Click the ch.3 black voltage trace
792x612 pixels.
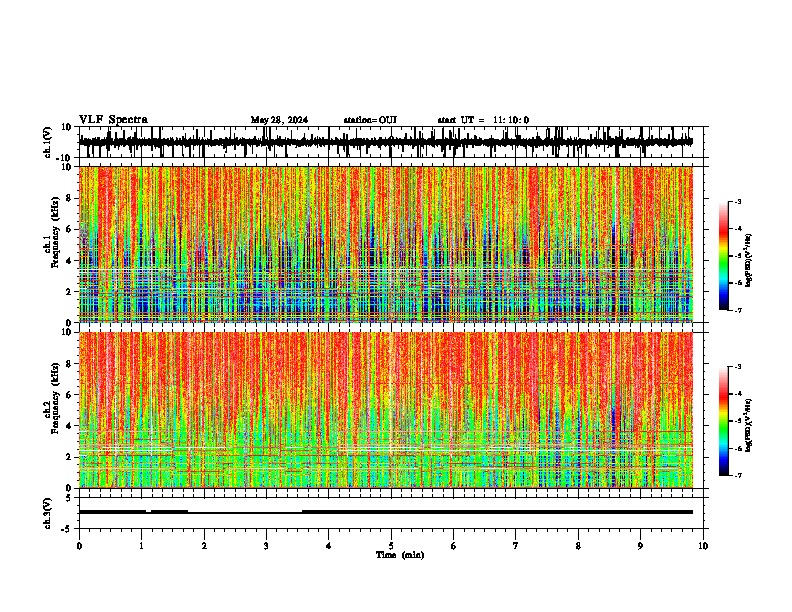386,512
